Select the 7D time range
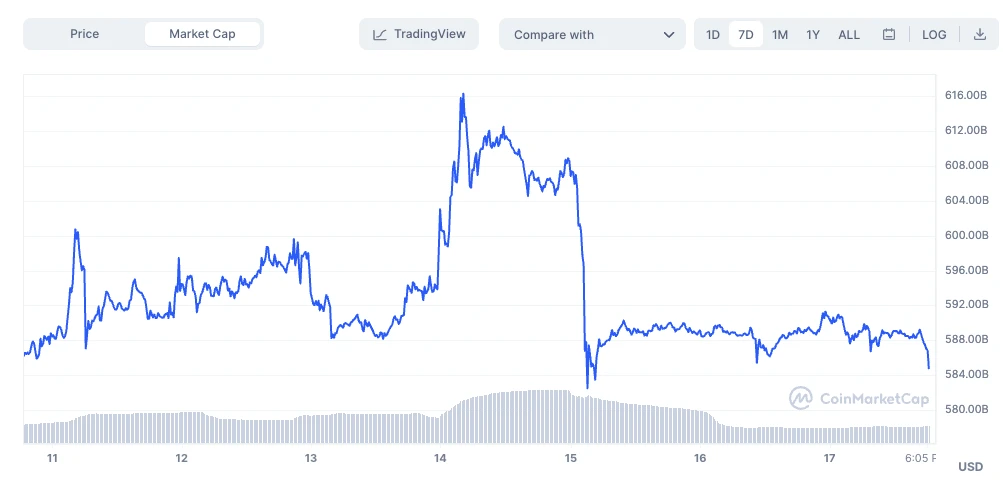The height and width of the screenshot is (481, 1003). pyautogui.click(x=746, y=35)
